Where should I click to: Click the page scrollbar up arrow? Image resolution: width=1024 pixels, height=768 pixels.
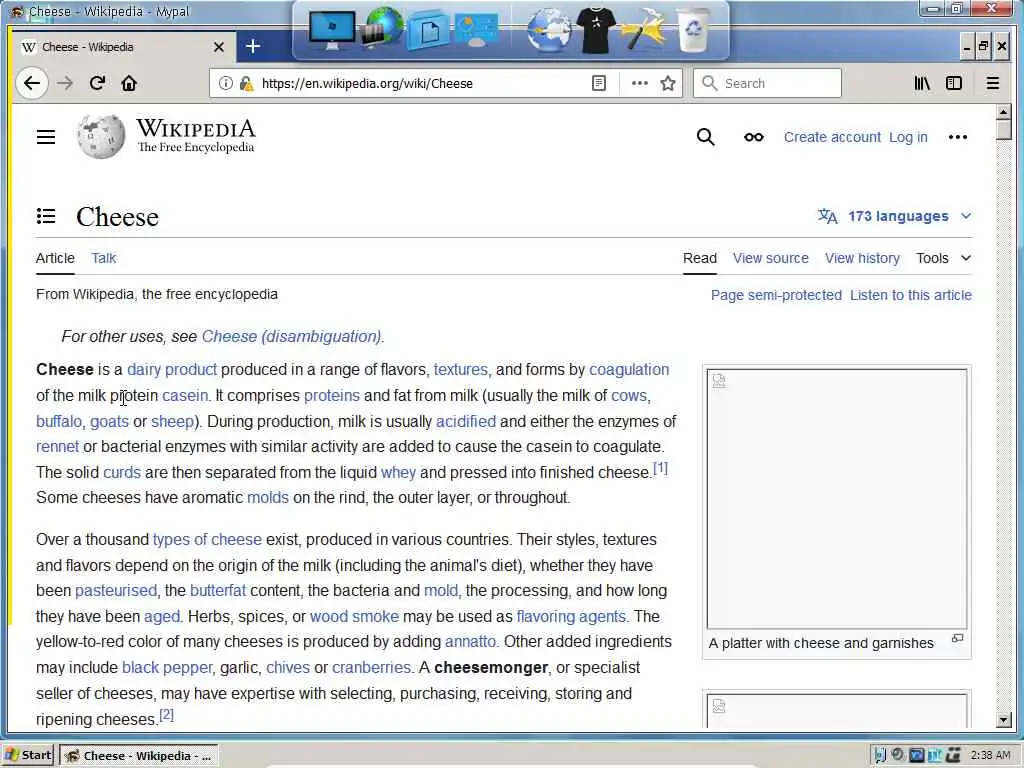(x=1004, y=112)
